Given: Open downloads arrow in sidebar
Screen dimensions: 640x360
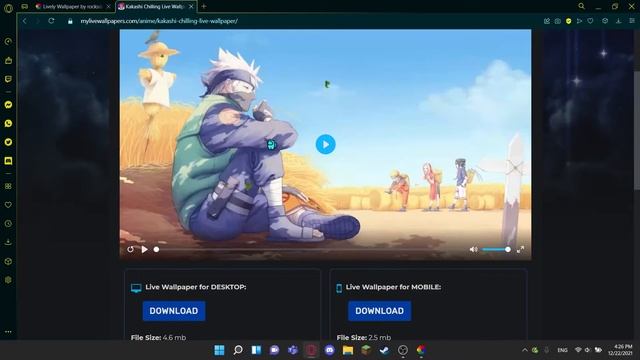Looking at the screenshot, I should click(8, 242).
